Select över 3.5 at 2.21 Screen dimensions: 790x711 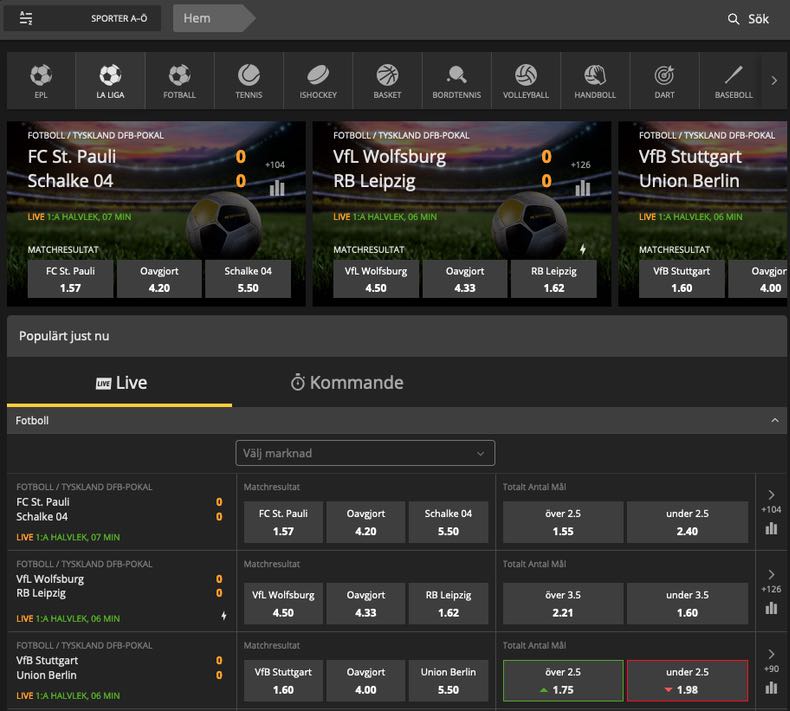click(563, 604)
